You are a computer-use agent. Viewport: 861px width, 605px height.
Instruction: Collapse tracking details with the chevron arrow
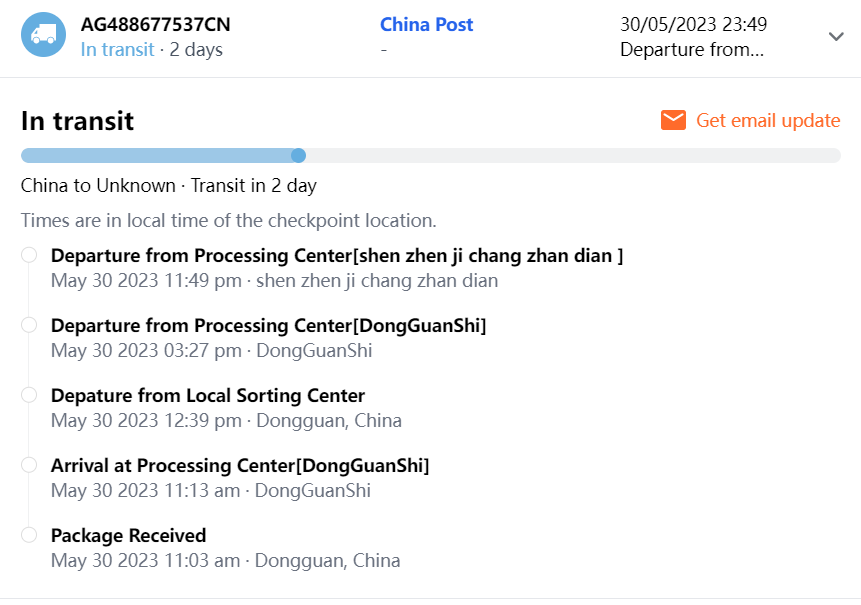point(836,36)
